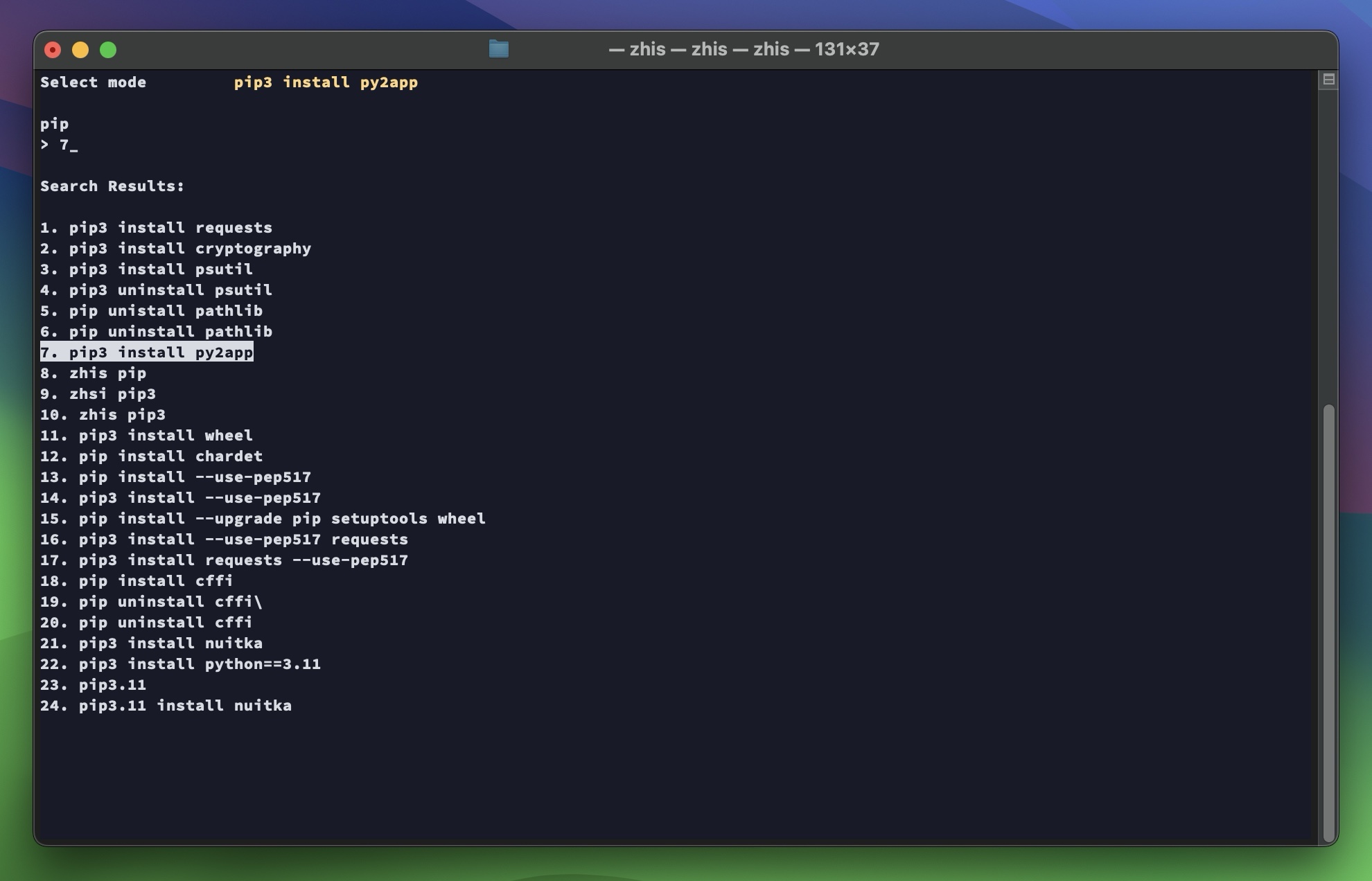Choose result 11 pip3 install wheel

coord(146,436)
